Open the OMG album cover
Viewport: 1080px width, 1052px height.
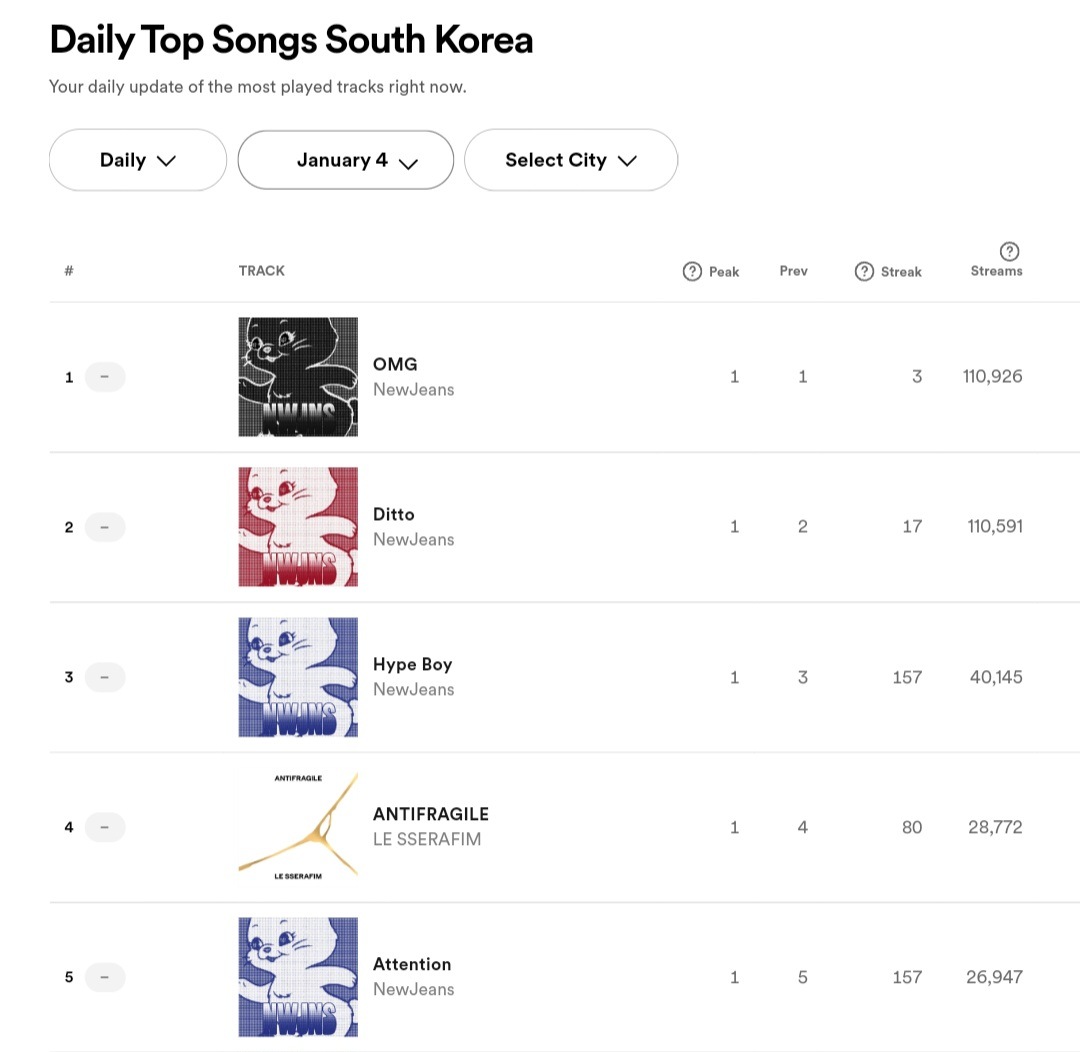tap(298, 377)
